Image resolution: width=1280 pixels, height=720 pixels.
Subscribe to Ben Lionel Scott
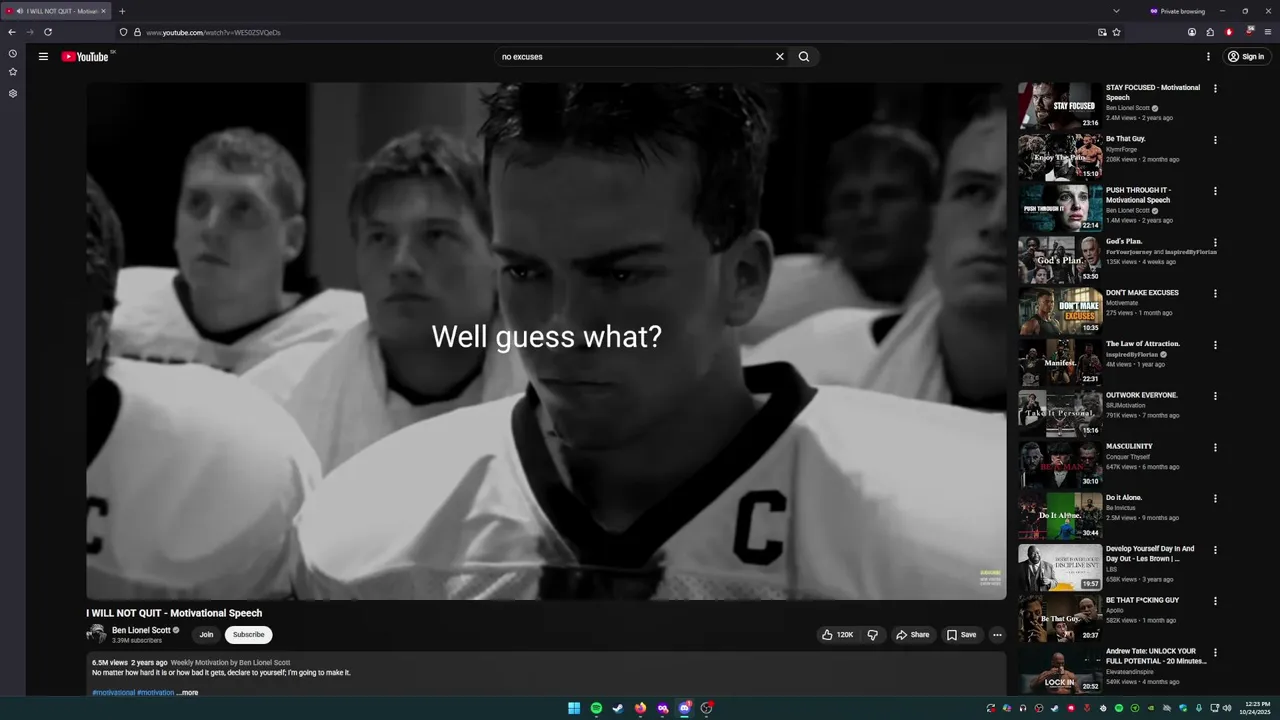(249, 635)
